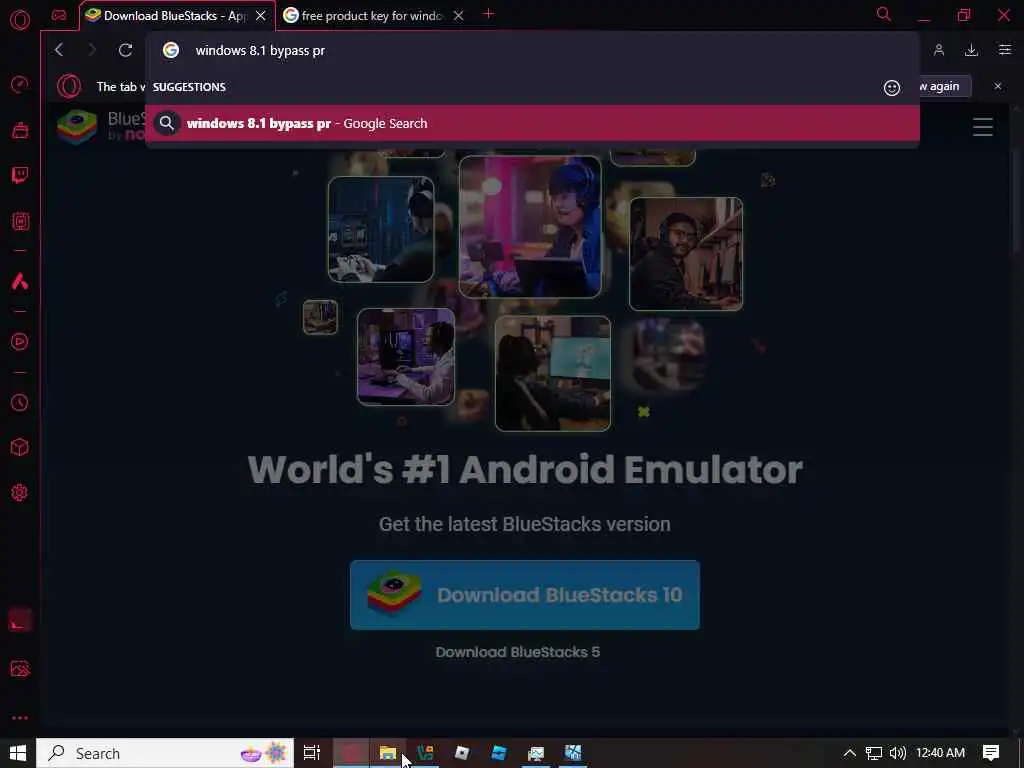Image resolution: width=1024 pixels, height=768 pixels.
Task: Open GX Corner gamepad tab icon
Action: coord(59,15)
